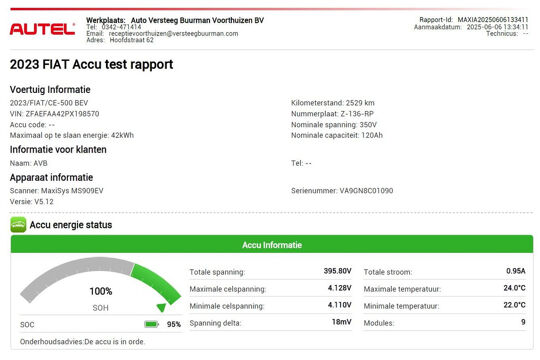This screenshot has width=540, height=360.
Task: Click the green car battery status icon
Action: click(x=18, y=225)
